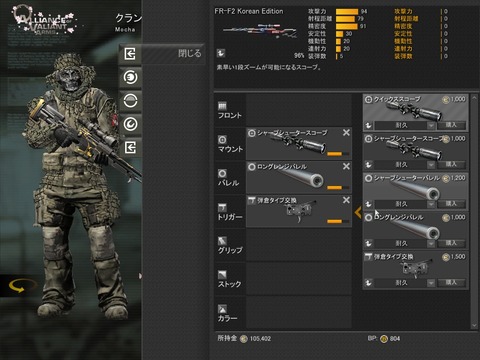This screenshot has height=360, width=480.
Task: Click the 攻撃力 stat bar showing 94
Action: 347,12
